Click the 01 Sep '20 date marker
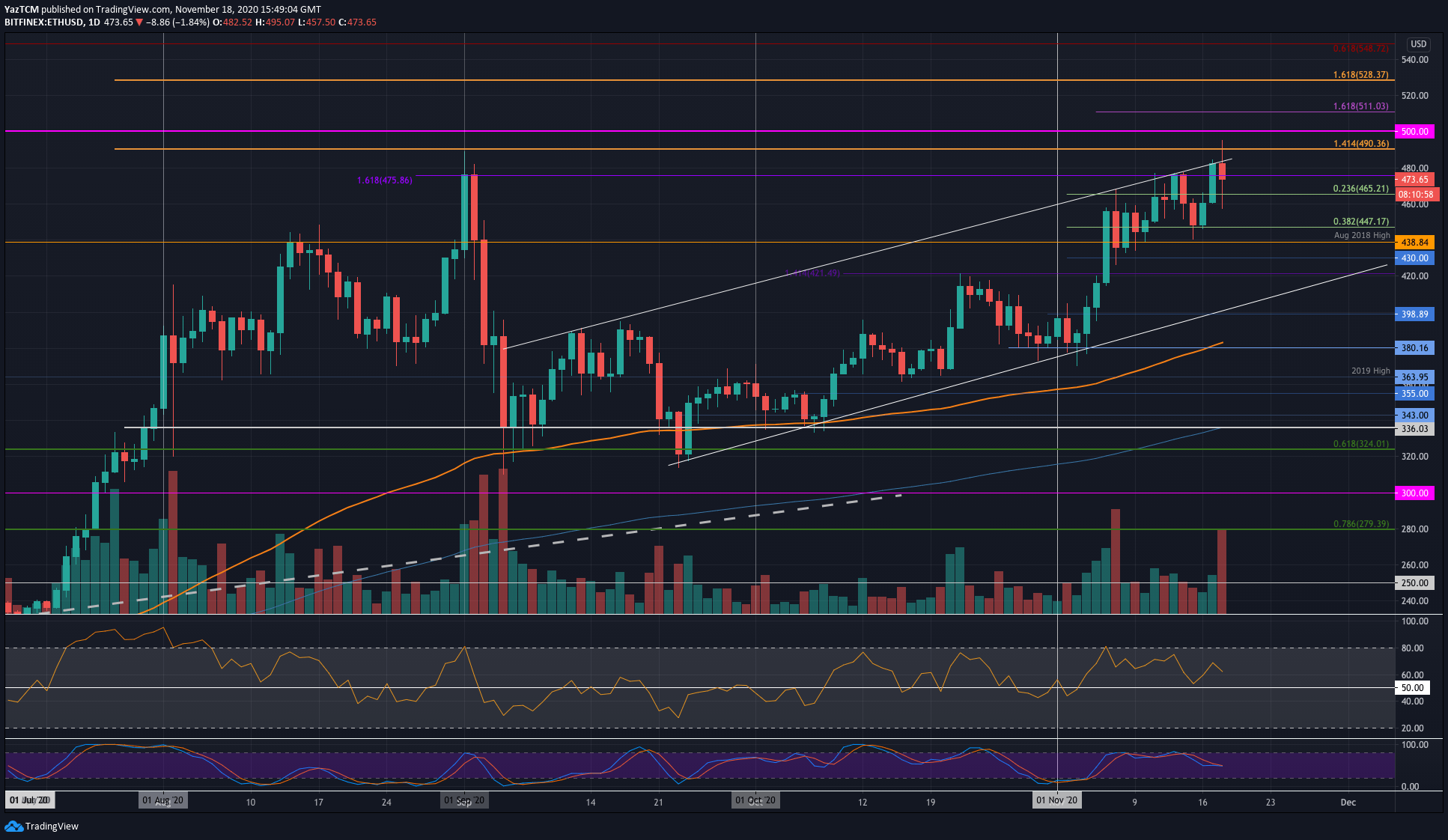Screen dimensions: 1448x840 464,800
